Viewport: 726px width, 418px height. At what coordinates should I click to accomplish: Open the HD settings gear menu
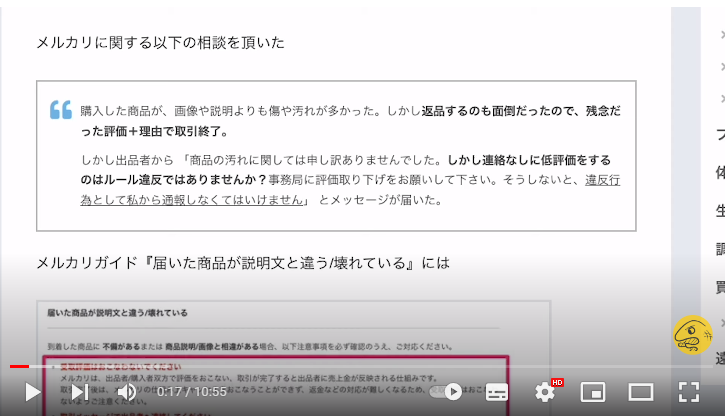[545, 392]
